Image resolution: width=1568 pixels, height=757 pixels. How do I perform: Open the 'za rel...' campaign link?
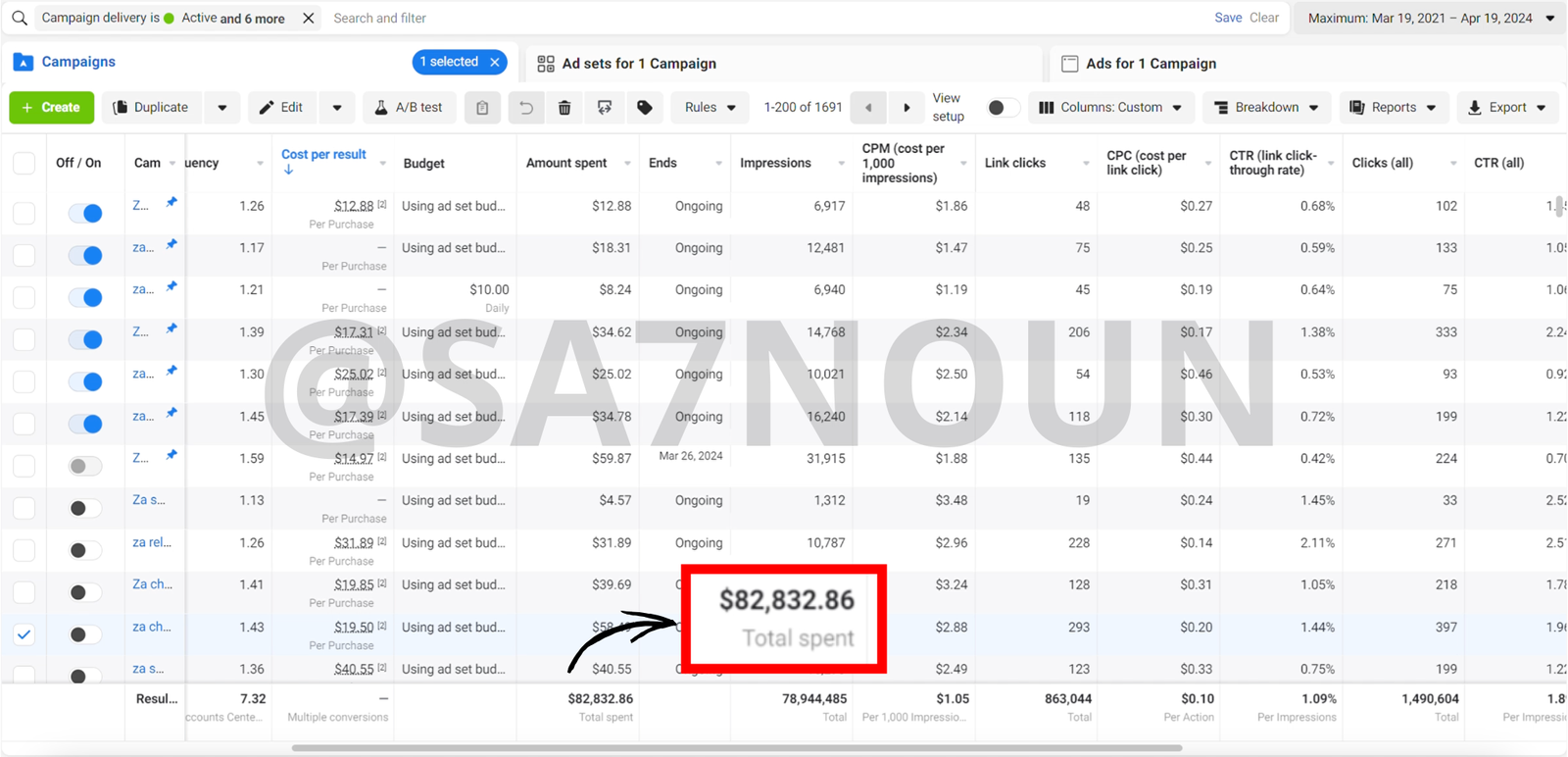pyautogui.click(x=152, y=542)
